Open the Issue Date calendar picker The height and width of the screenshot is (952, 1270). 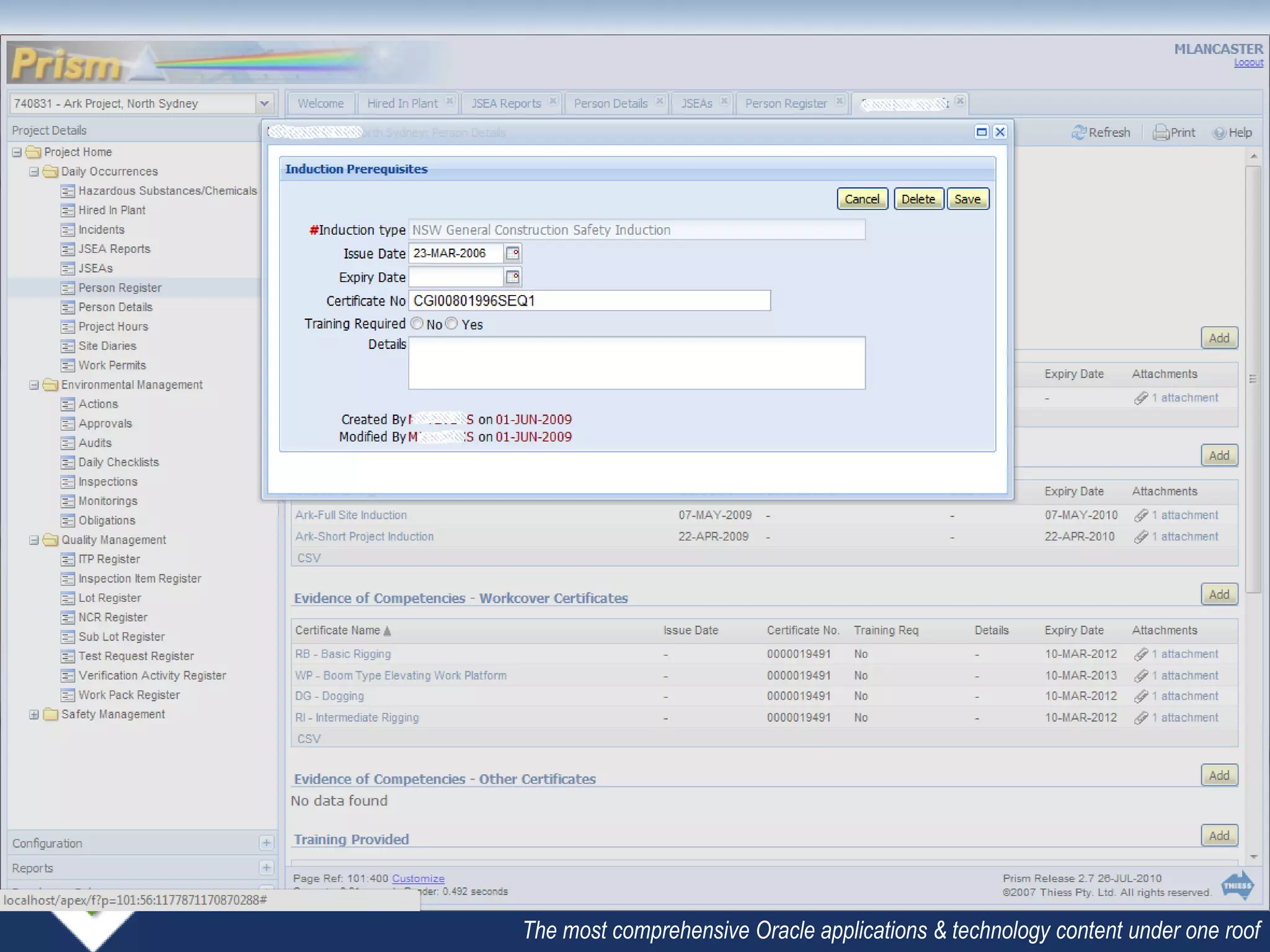[513, 253]
